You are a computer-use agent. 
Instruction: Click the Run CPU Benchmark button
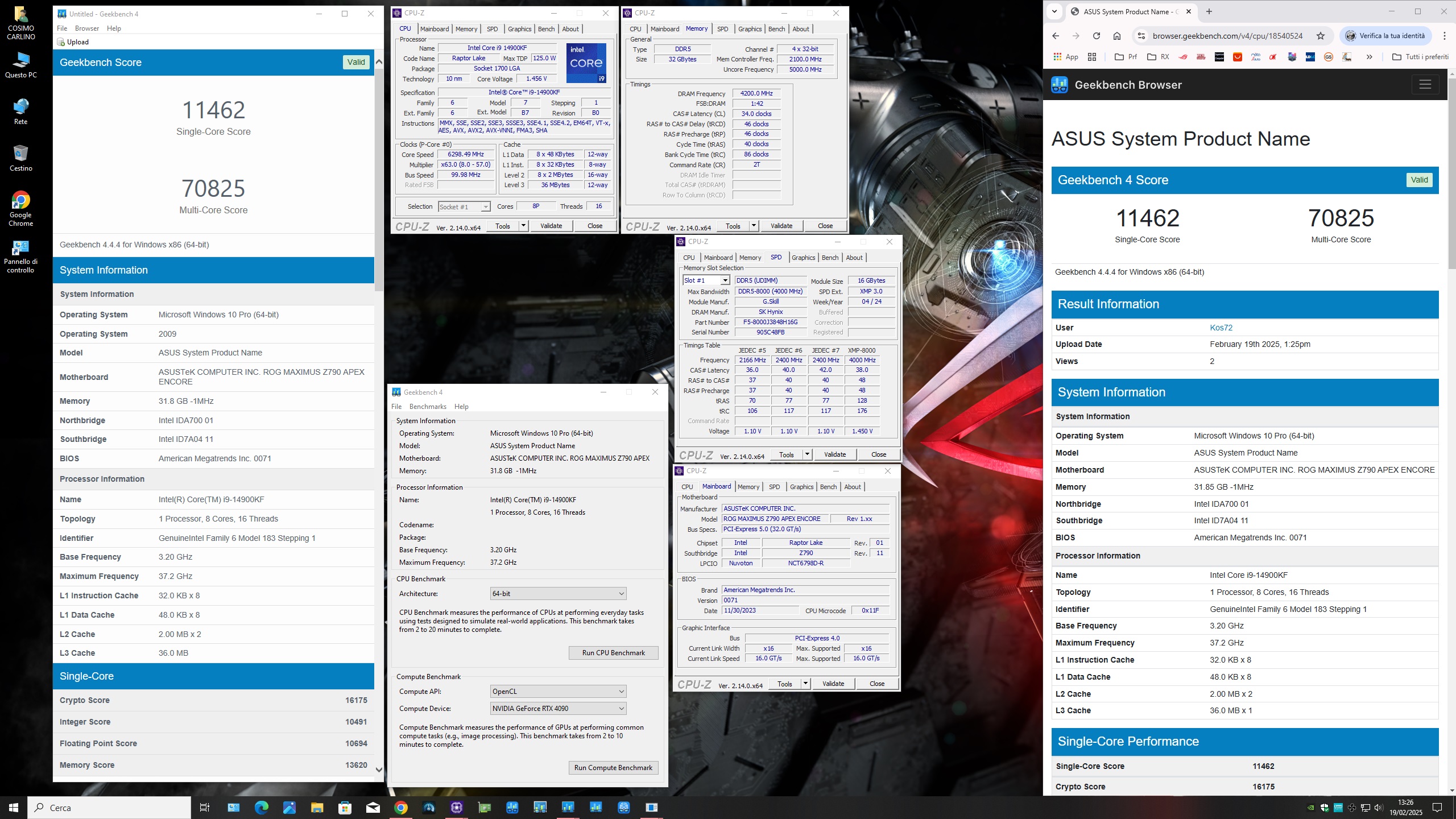point(613,653)
